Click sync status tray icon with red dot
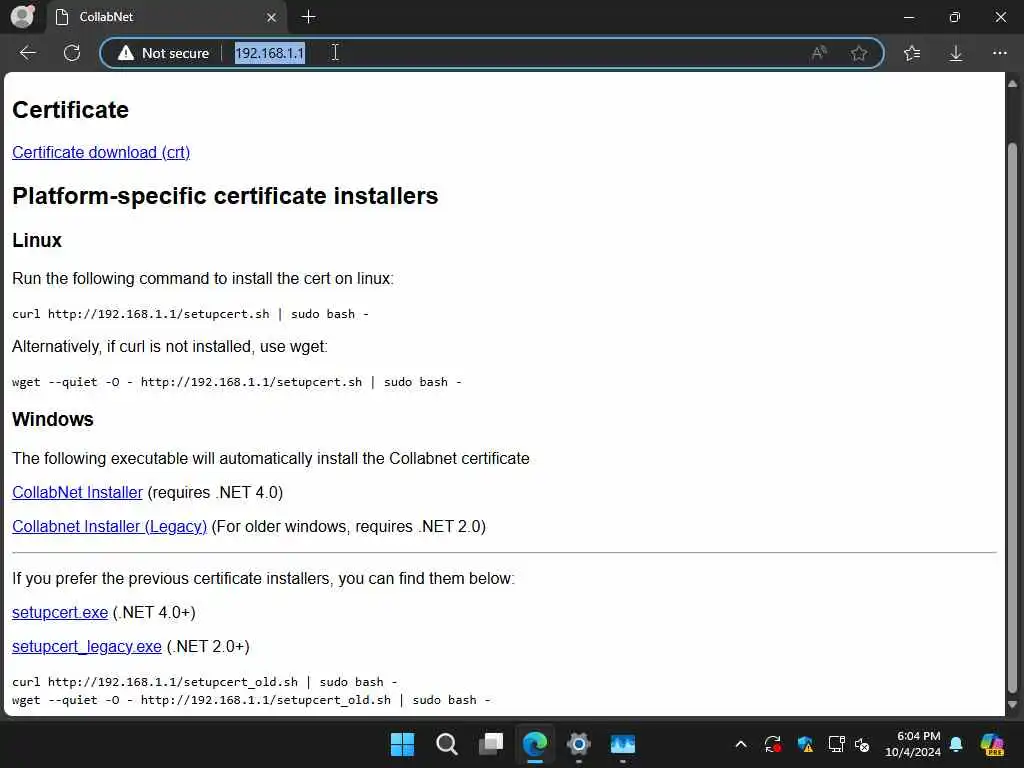 pyautogui.click(x=773, y=744)
